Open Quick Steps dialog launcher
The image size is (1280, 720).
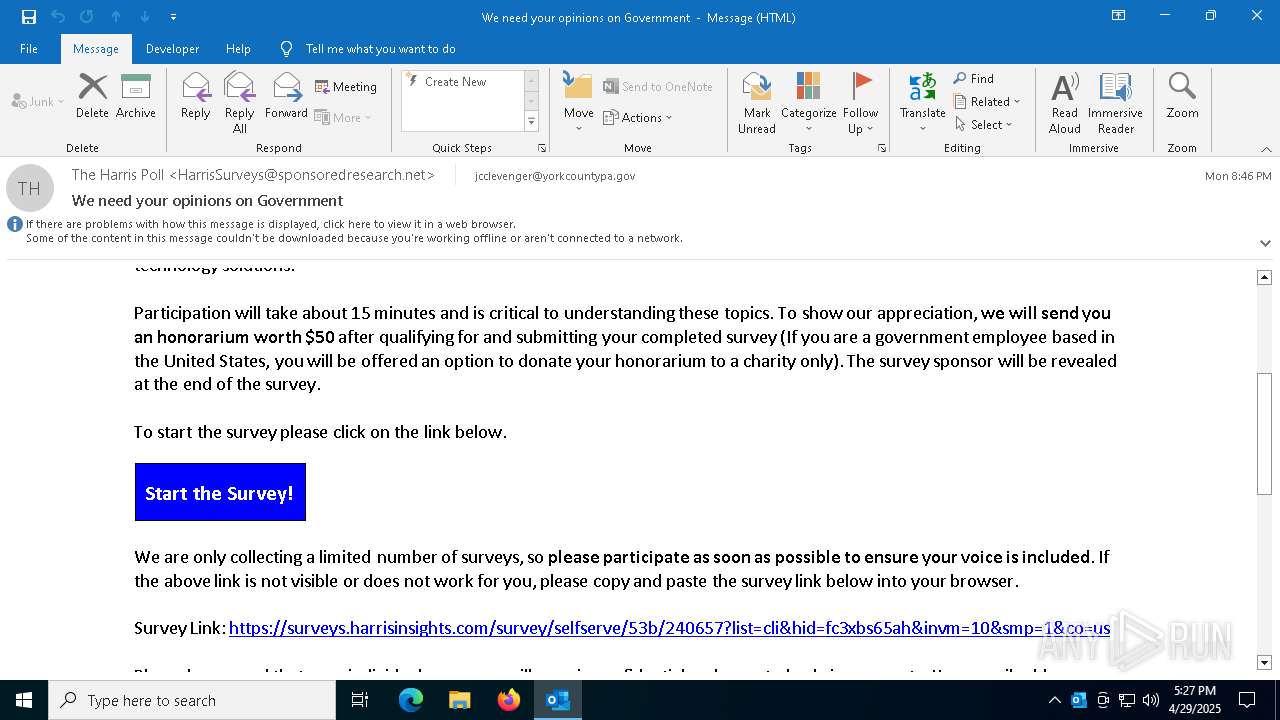542,148
